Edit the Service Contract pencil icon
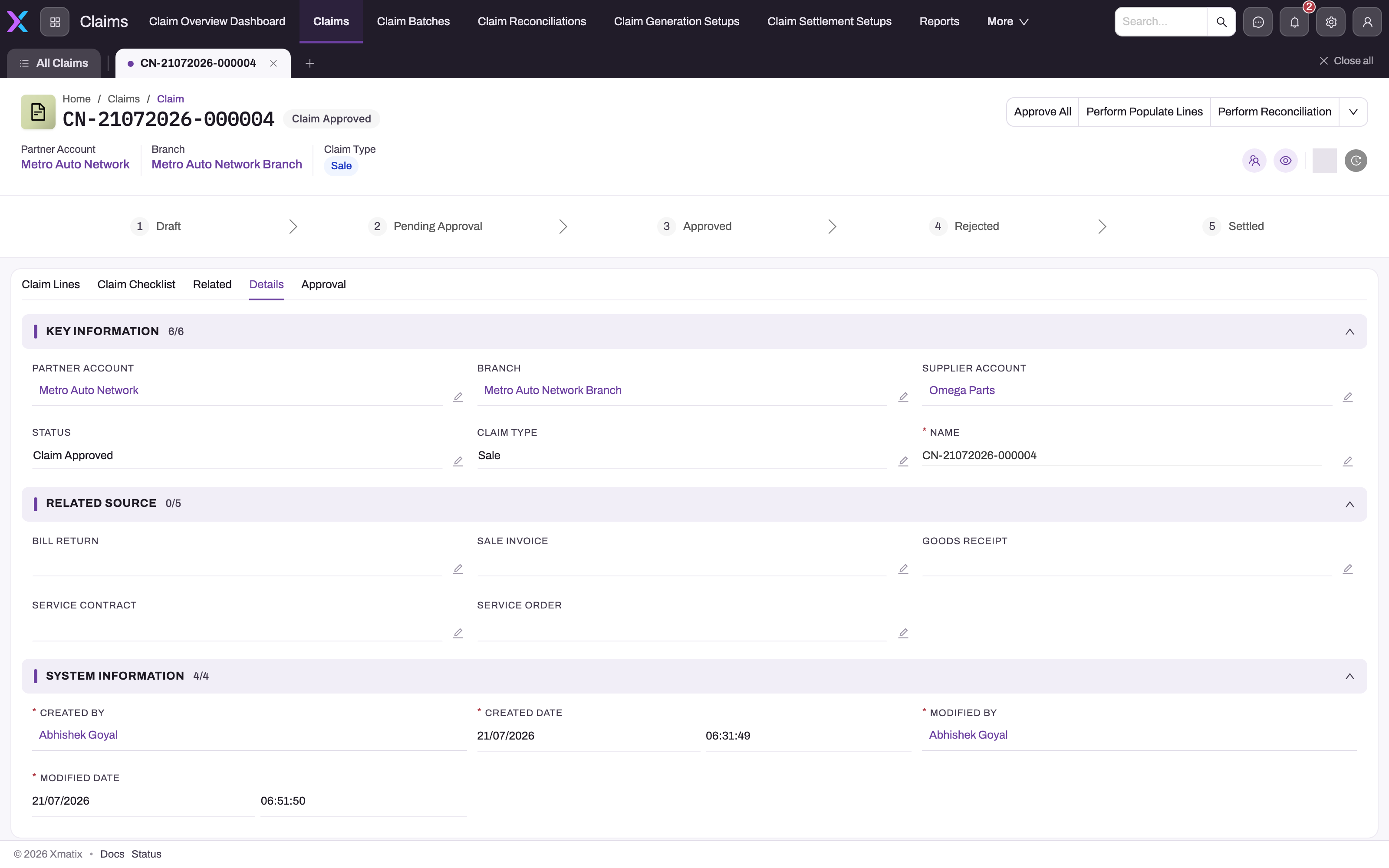The image size is (1389, 868). [458, 633]
